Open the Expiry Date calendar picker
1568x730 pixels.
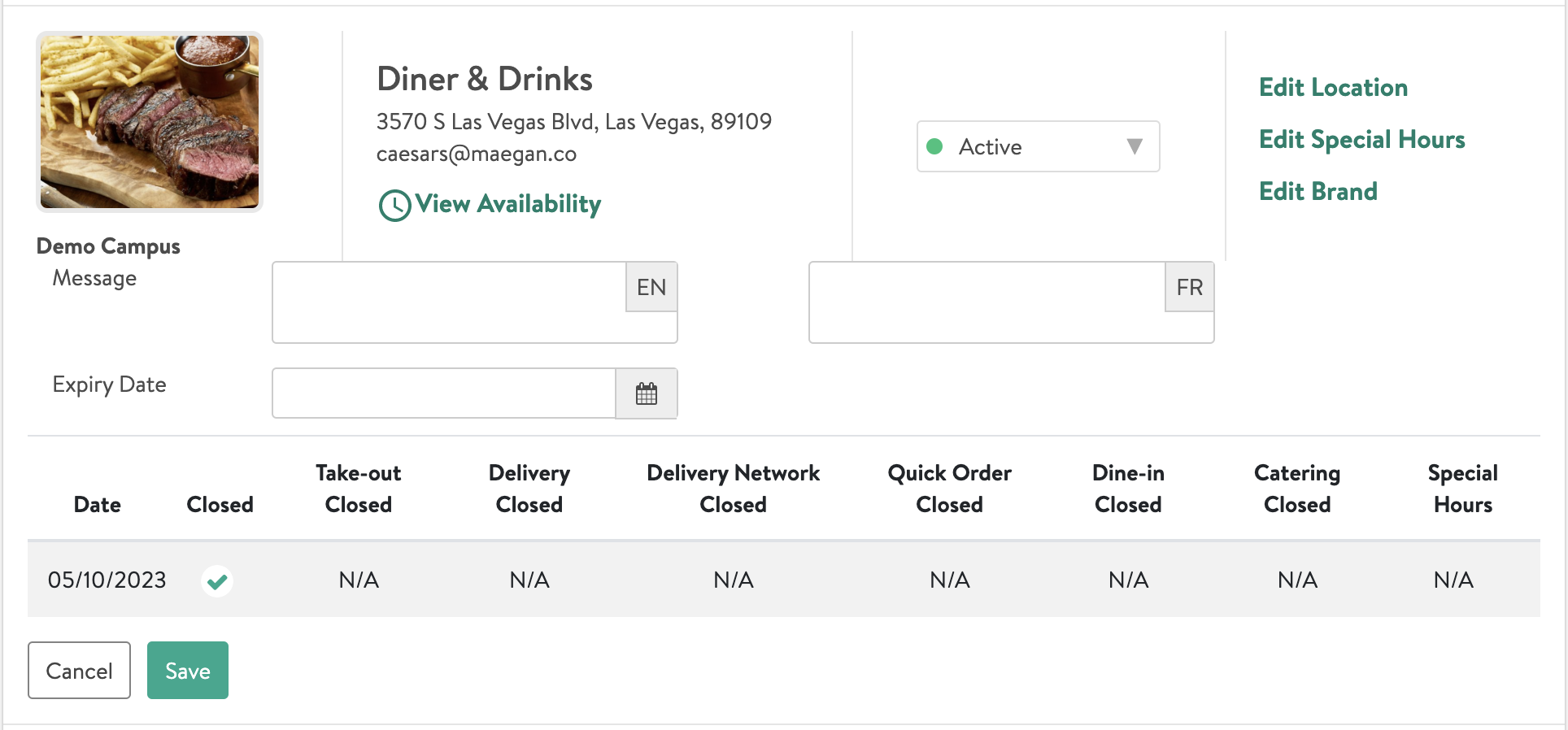[x=647, y=394]
